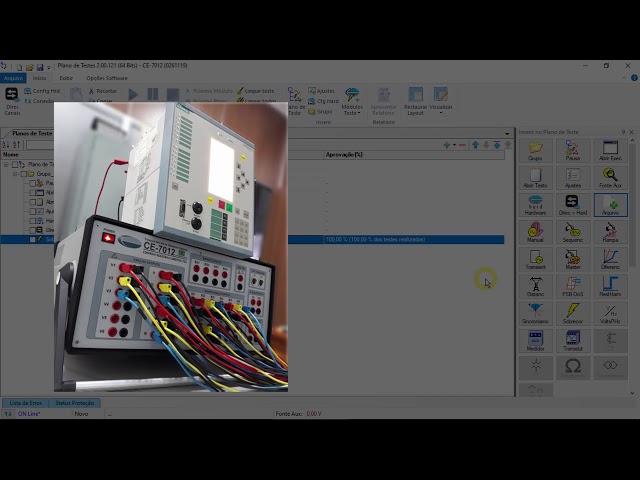Image resolution: width=640 pixels, height=480 pixels.
Task: Click the search field in Planos de Teste
Action: point(40,145)
